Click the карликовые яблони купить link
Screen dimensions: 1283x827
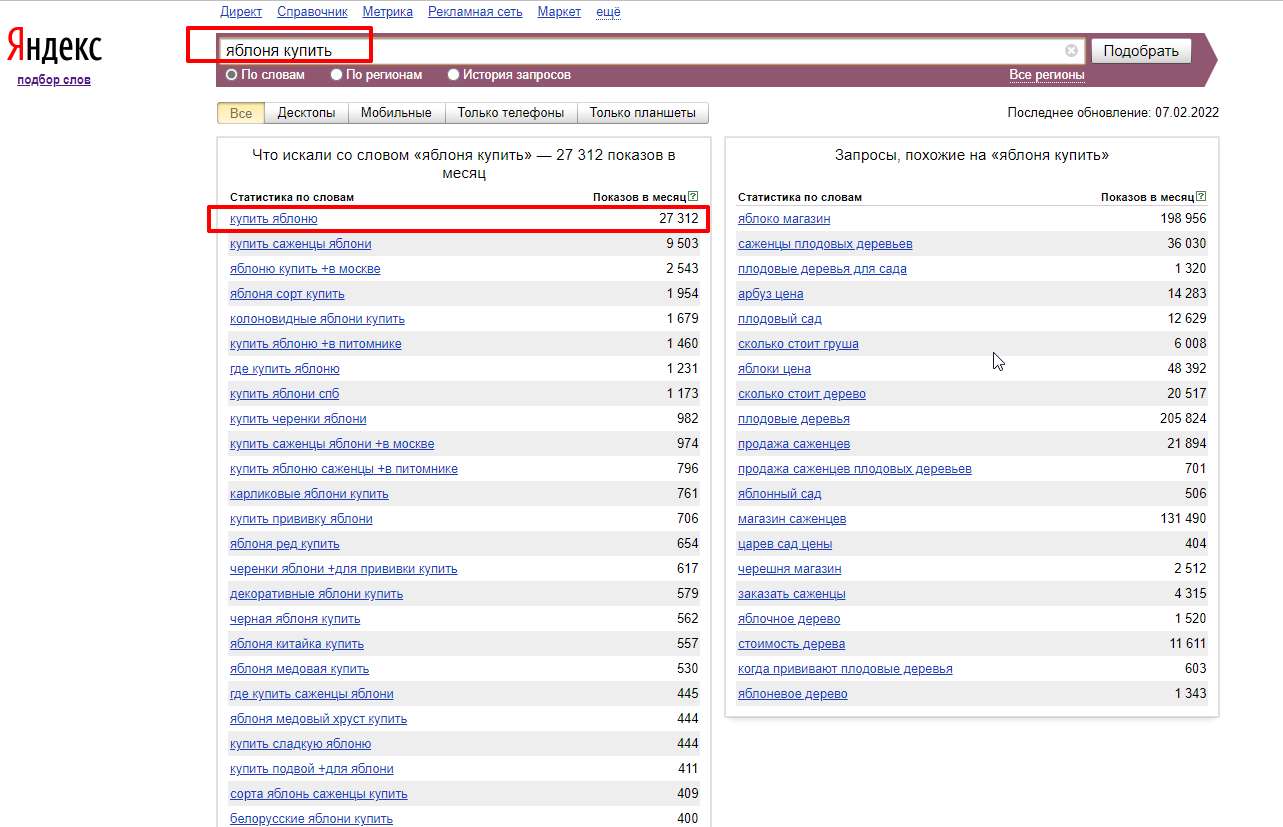[x=309, y=494]
